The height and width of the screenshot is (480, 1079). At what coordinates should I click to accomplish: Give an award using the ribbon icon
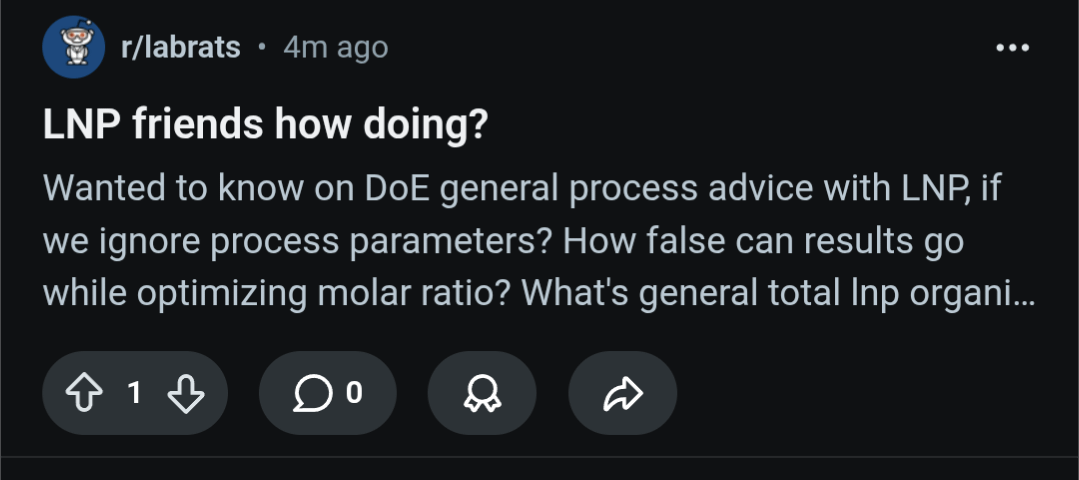pos(482,394)
